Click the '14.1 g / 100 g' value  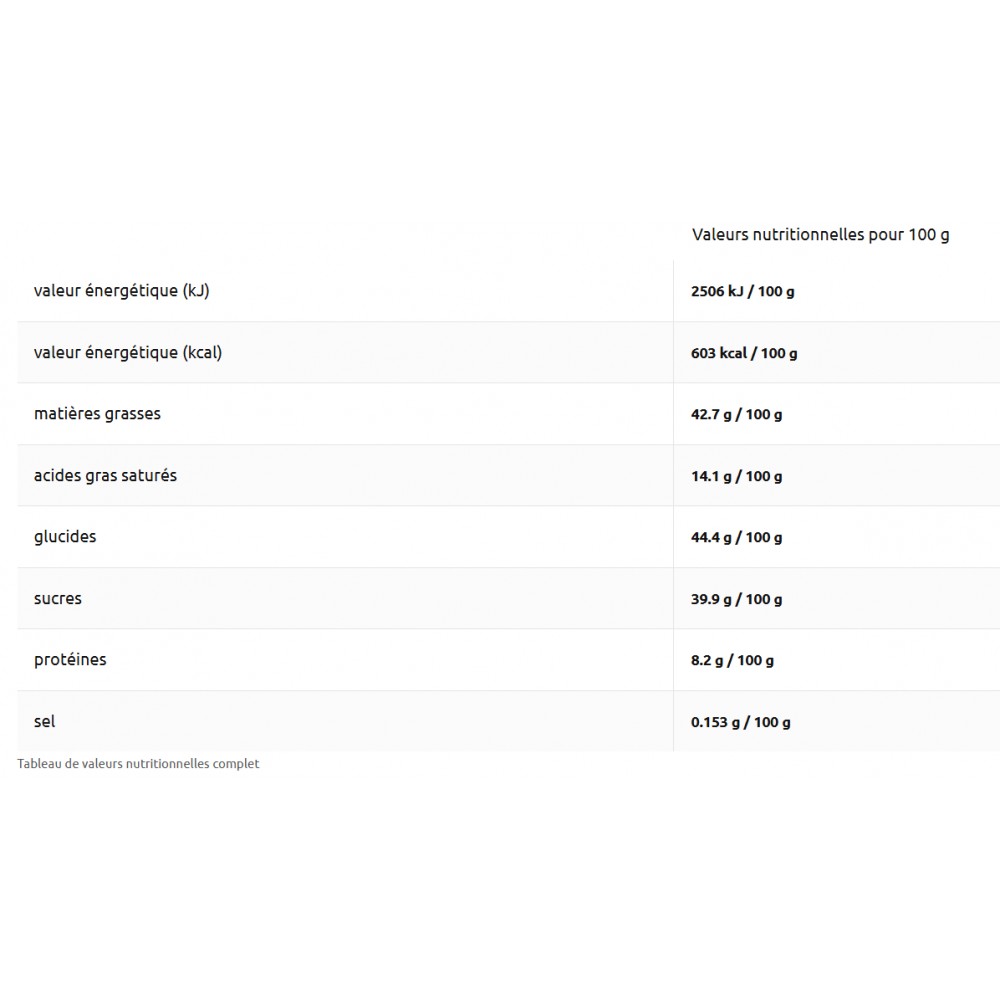(736, 477)
